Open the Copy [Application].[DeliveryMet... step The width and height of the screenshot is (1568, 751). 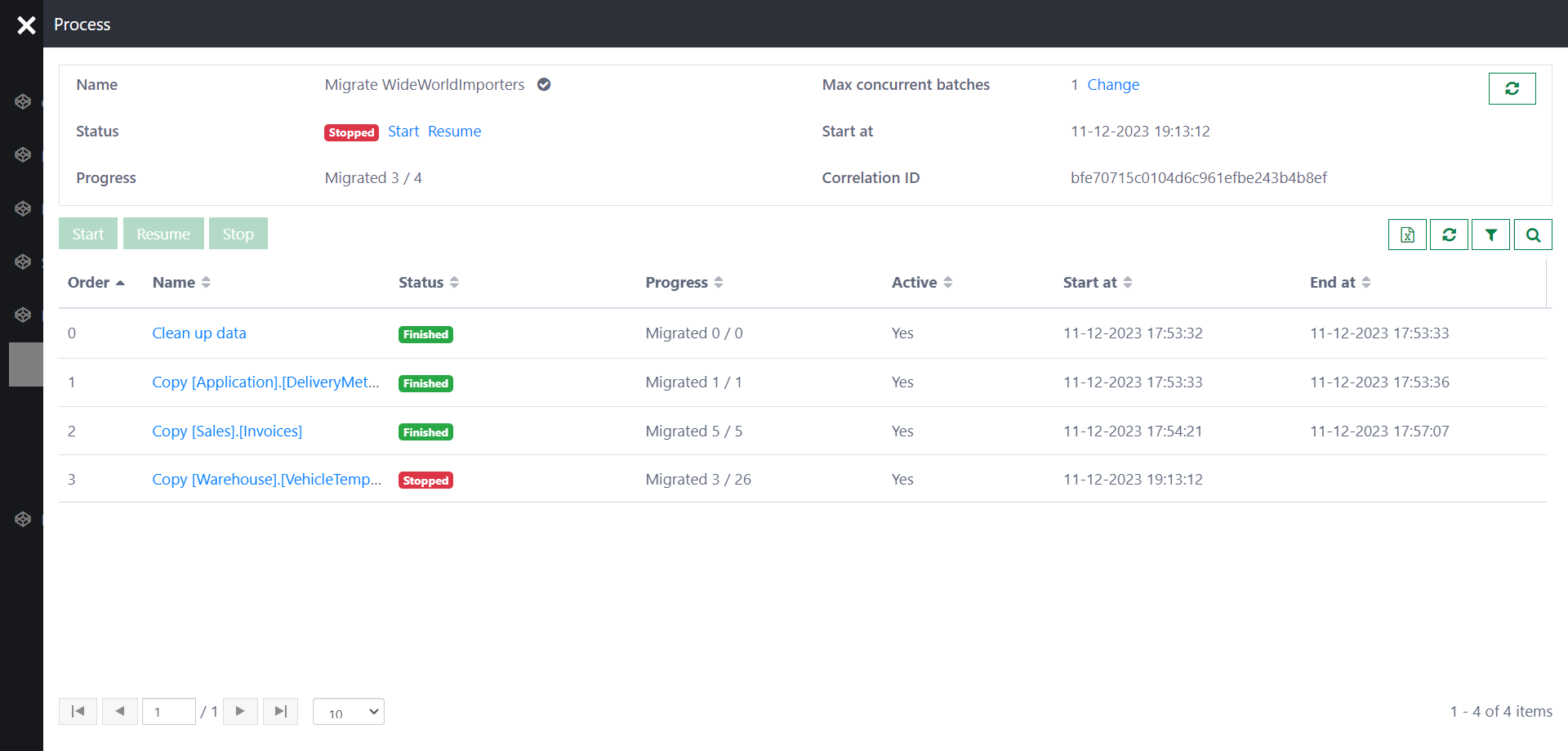265,382
